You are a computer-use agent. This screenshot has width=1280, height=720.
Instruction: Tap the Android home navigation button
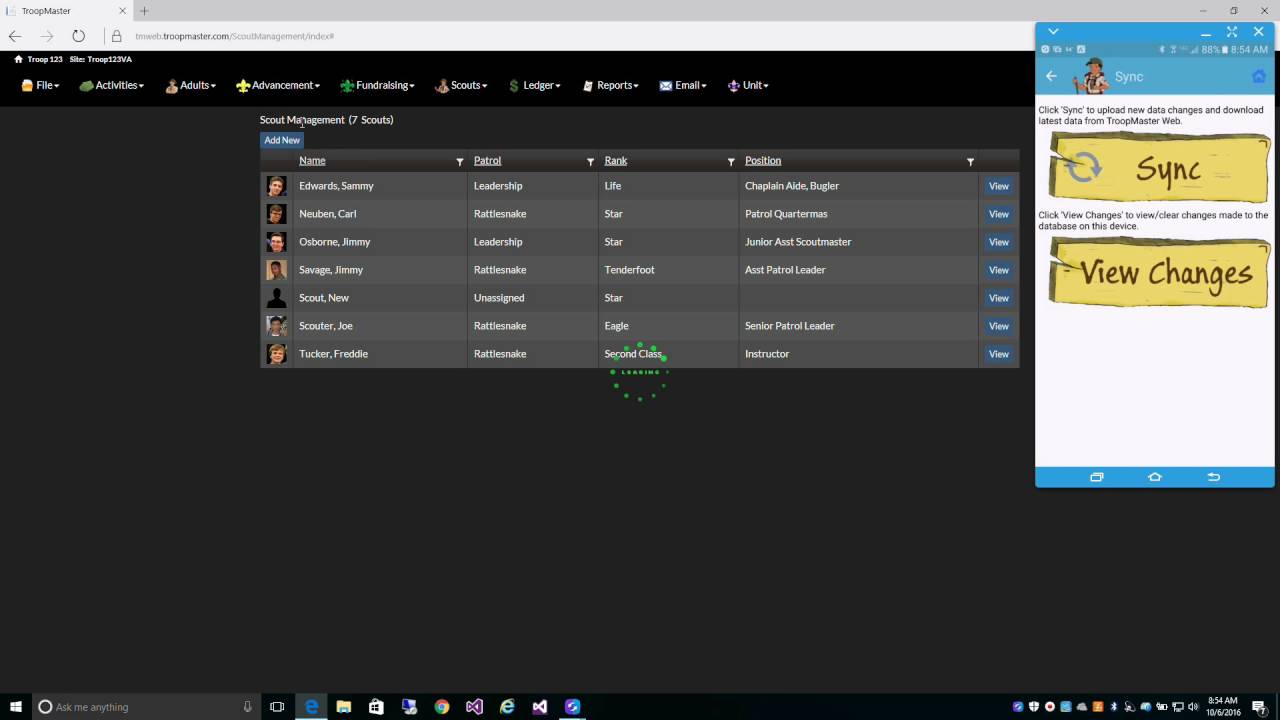click(1155, 477)
